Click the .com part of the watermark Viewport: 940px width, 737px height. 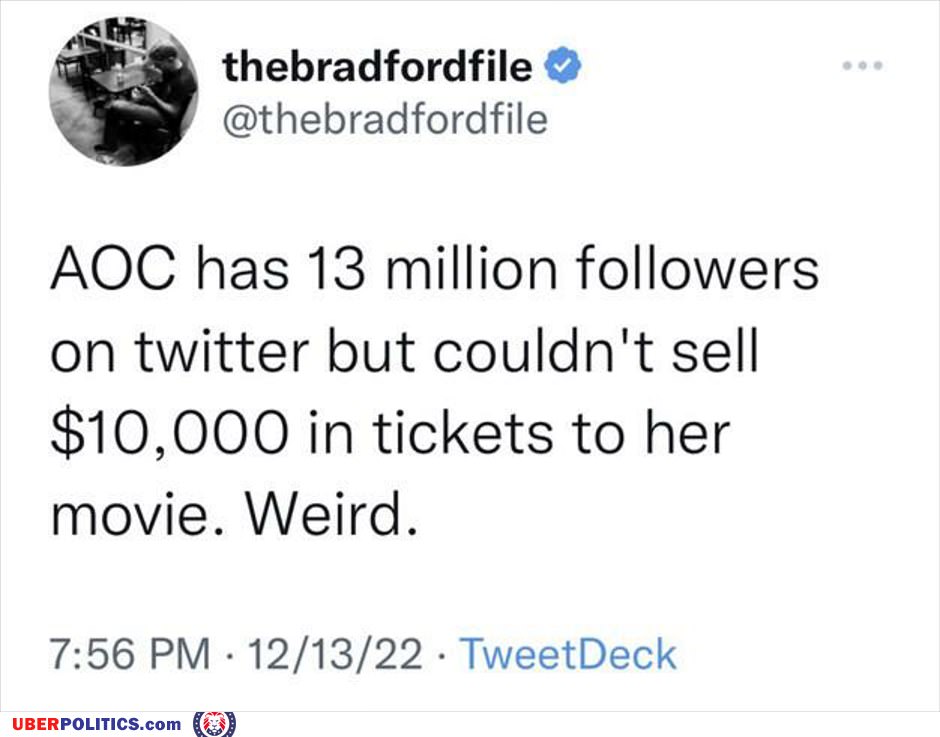click(x=161, y=724)
